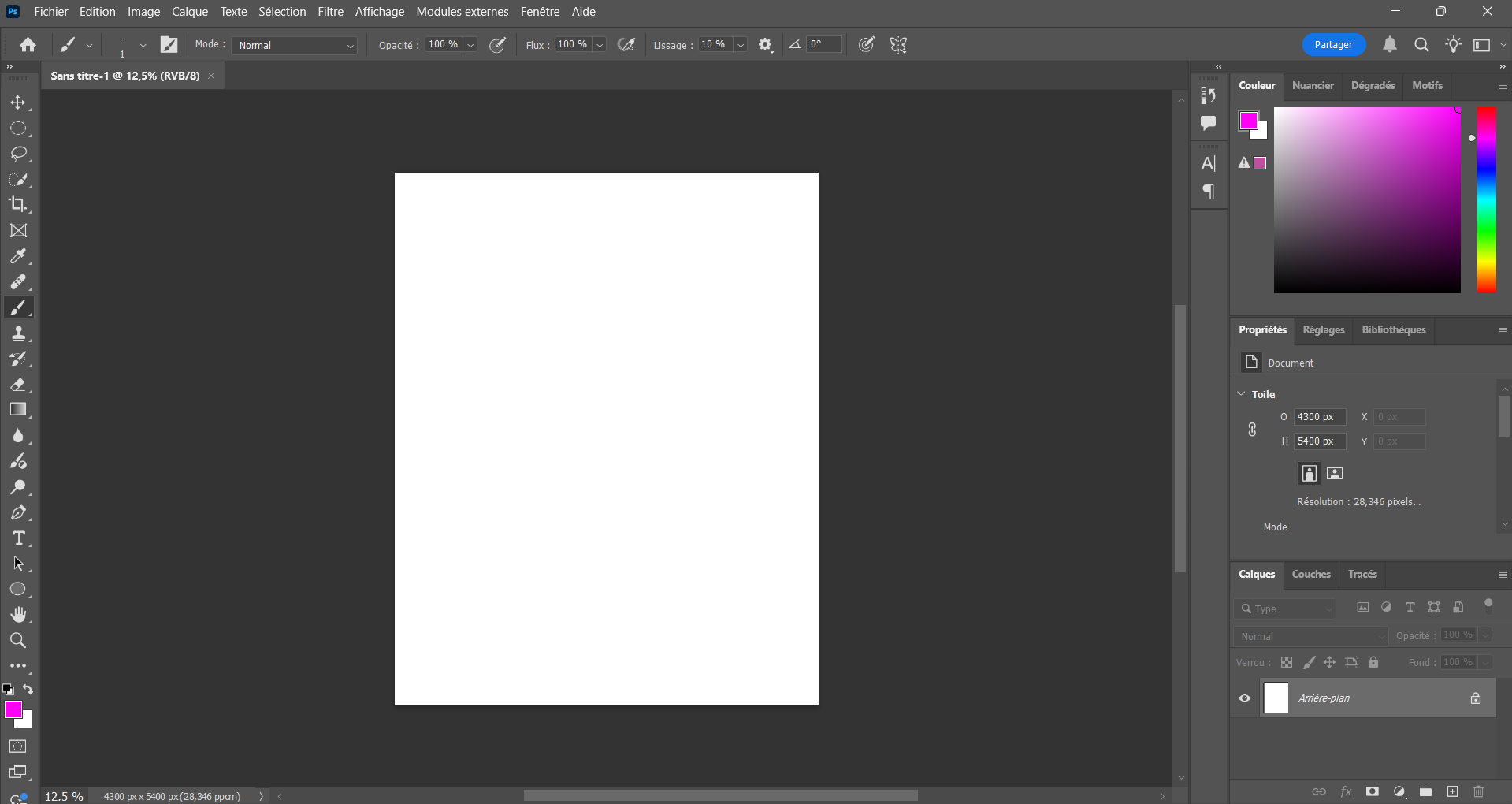
Task: Click the Partager button
Action: (1333, 45)
